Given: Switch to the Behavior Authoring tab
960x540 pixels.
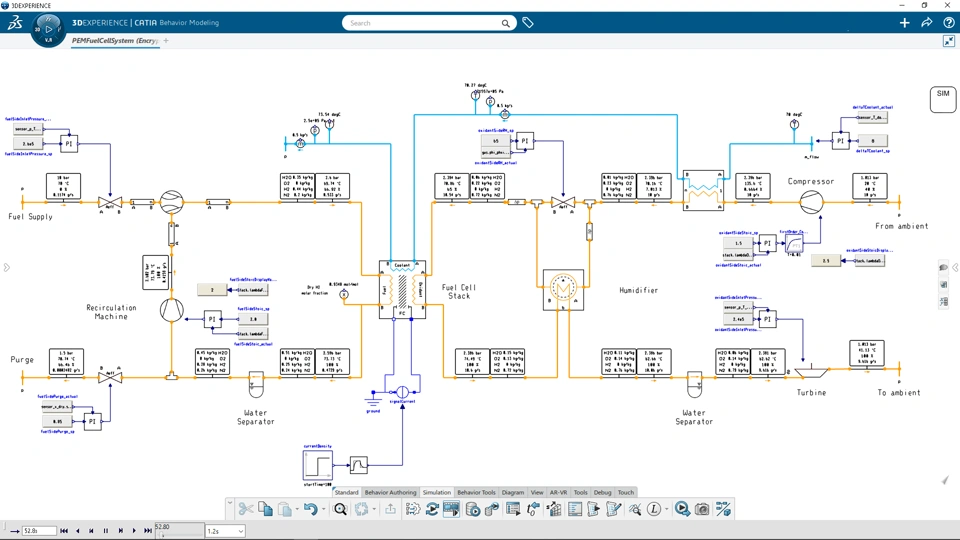Looking at the screenshot, I should [390, 492].
